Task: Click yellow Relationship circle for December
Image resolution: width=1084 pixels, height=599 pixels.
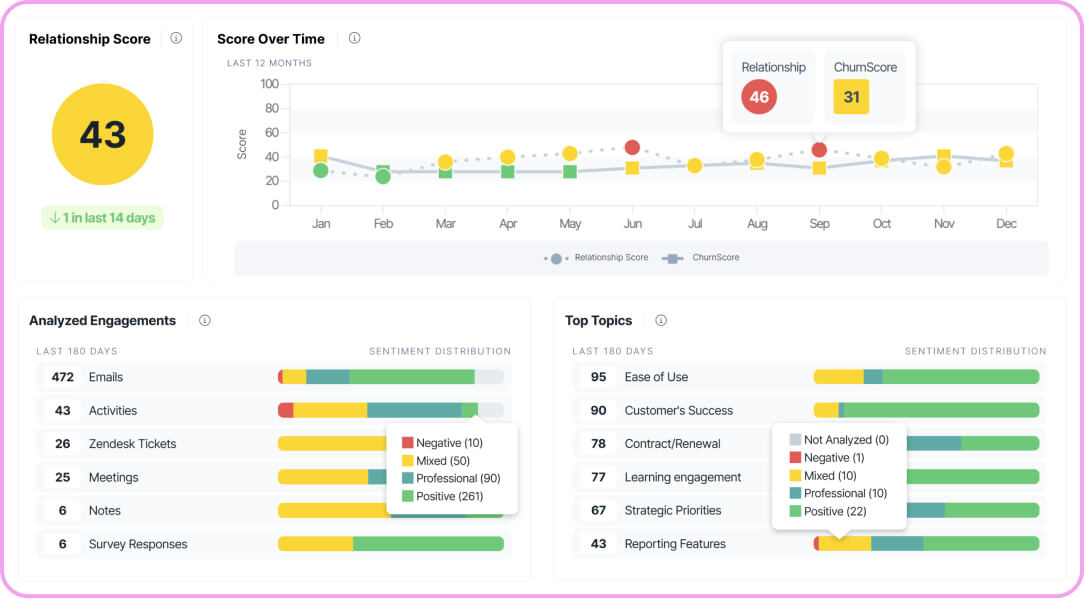Action: (1007, 154)
